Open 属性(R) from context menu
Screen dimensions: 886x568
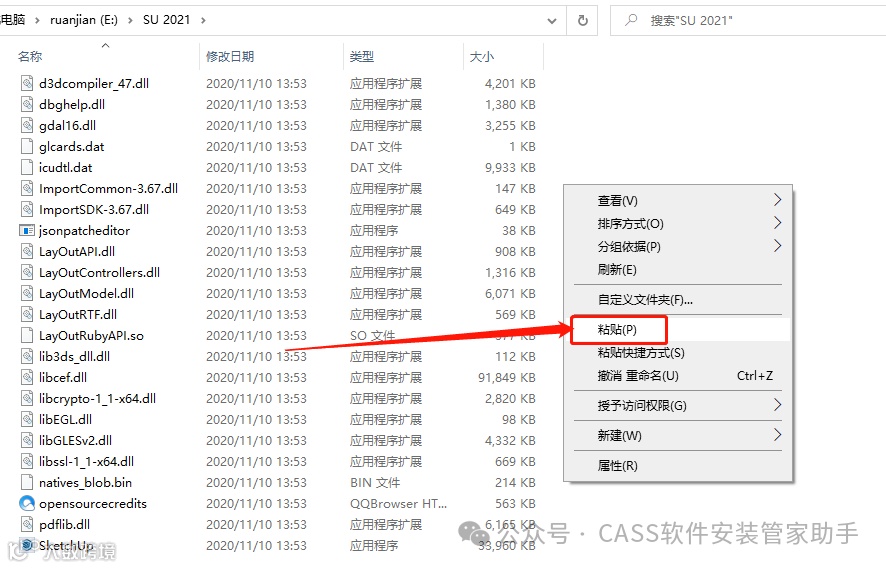(x=678, y=466)
